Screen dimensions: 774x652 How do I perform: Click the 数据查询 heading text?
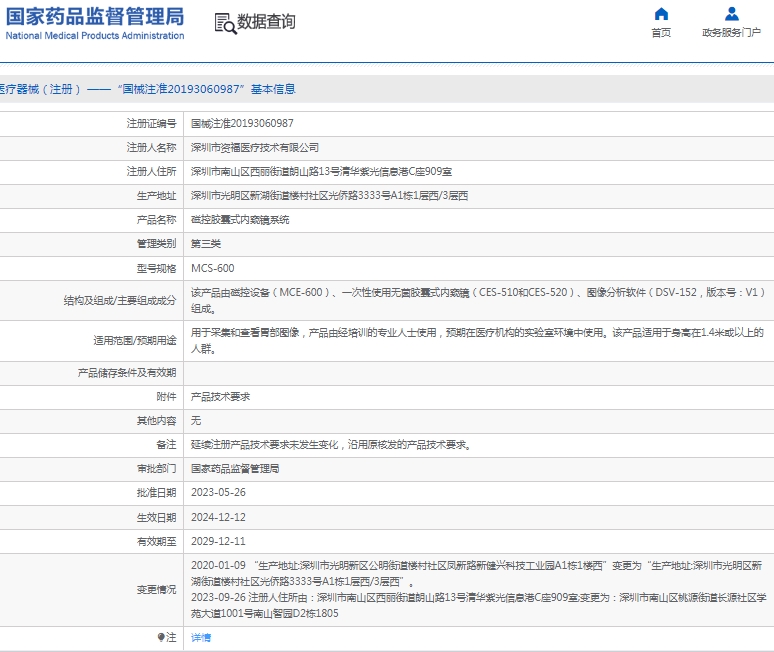tap(267, 22)
